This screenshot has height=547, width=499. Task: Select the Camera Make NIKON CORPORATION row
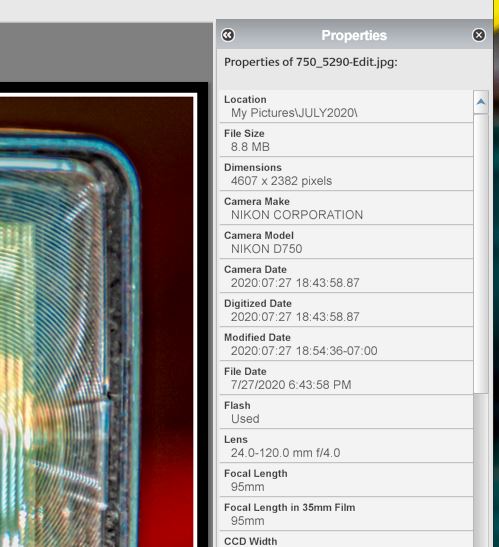pyautogui.click(x=346, y=208)
